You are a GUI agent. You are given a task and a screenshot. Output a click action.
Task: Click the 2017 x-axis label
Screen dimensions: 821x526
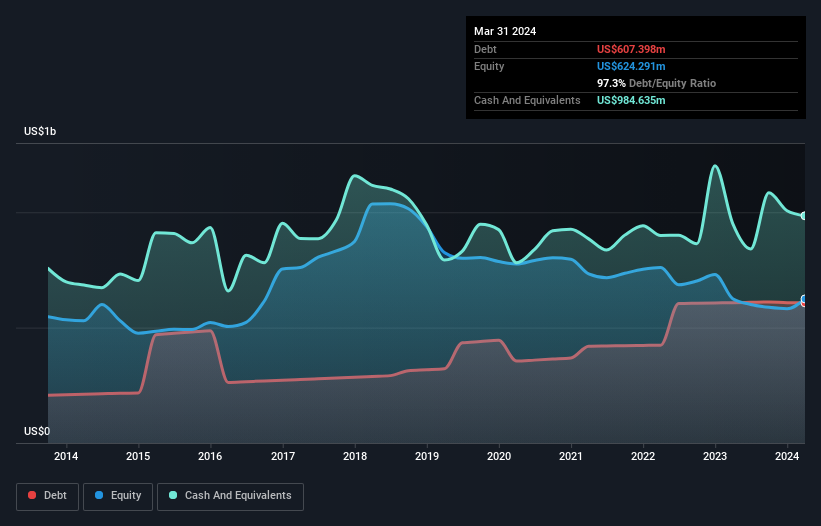coord(283,456)
